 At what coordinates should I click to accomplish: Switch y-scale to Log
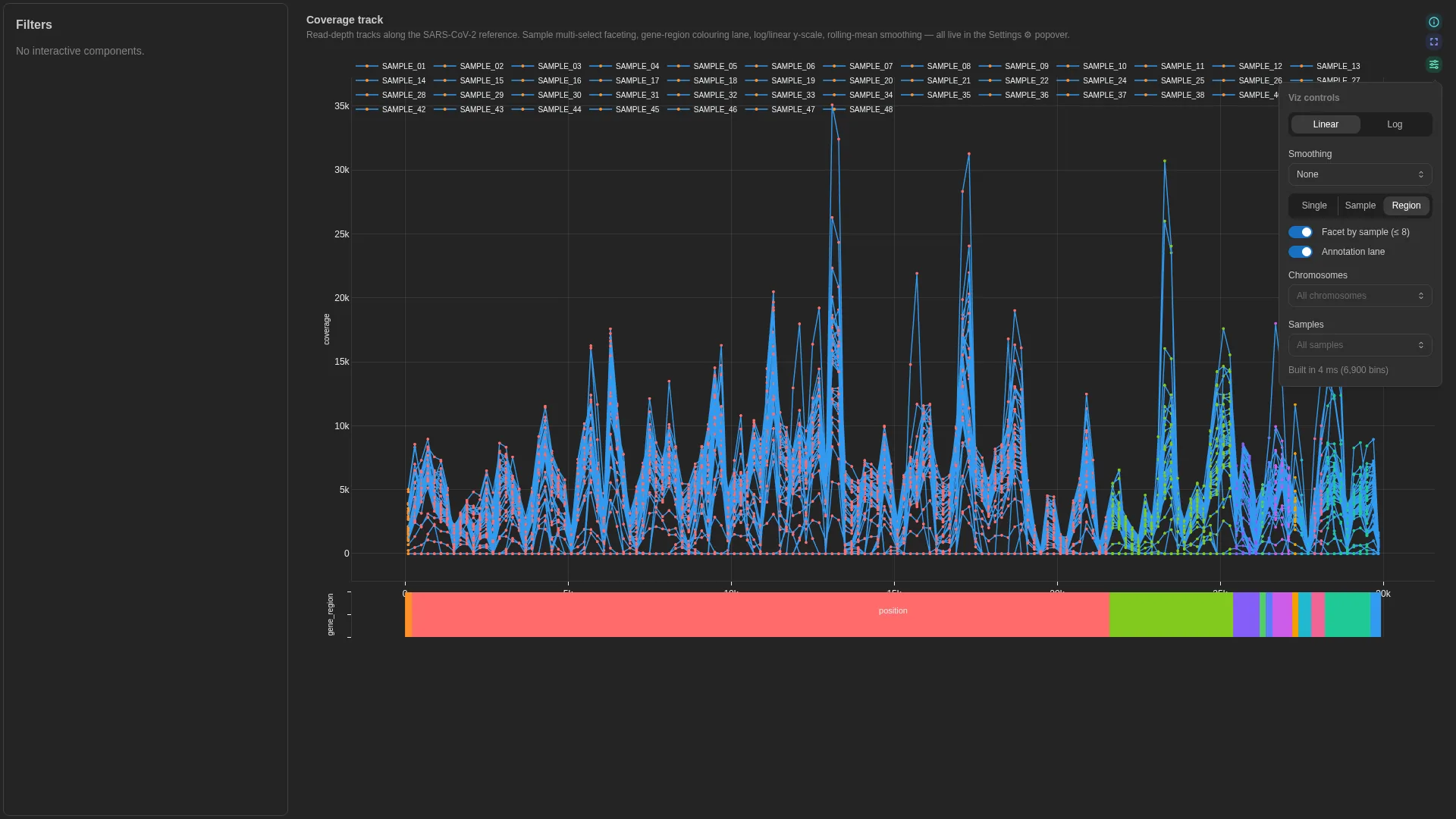click(x=1395, y=124)
